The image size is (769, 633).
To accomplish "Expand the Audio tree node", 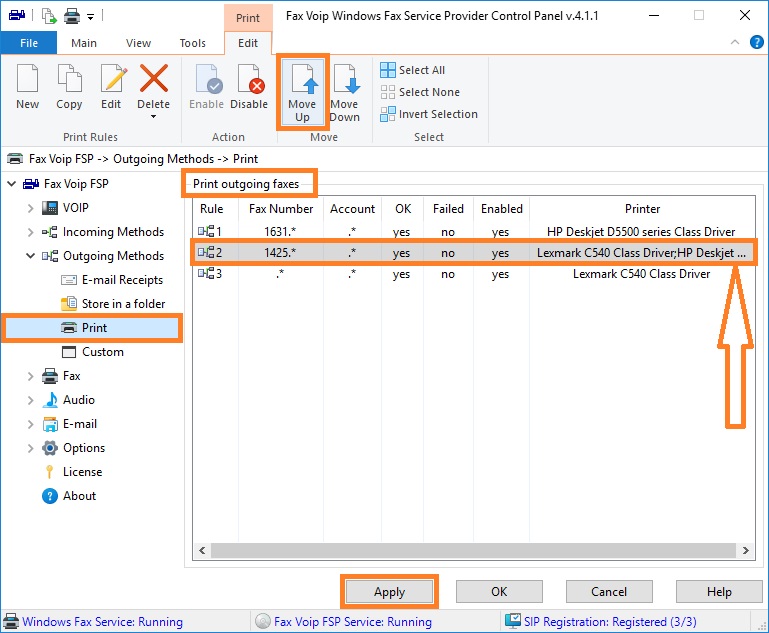I will (30, 400).
